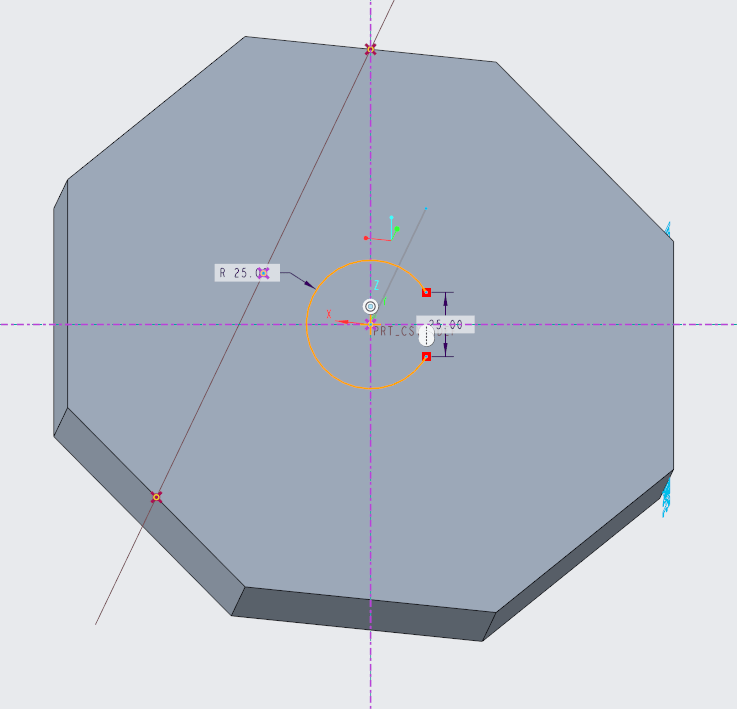Image resolution: width=737 pixels, height=709 pixels.
Task: Click the PRT_CS coordinate system label
Action: (395, 331)
